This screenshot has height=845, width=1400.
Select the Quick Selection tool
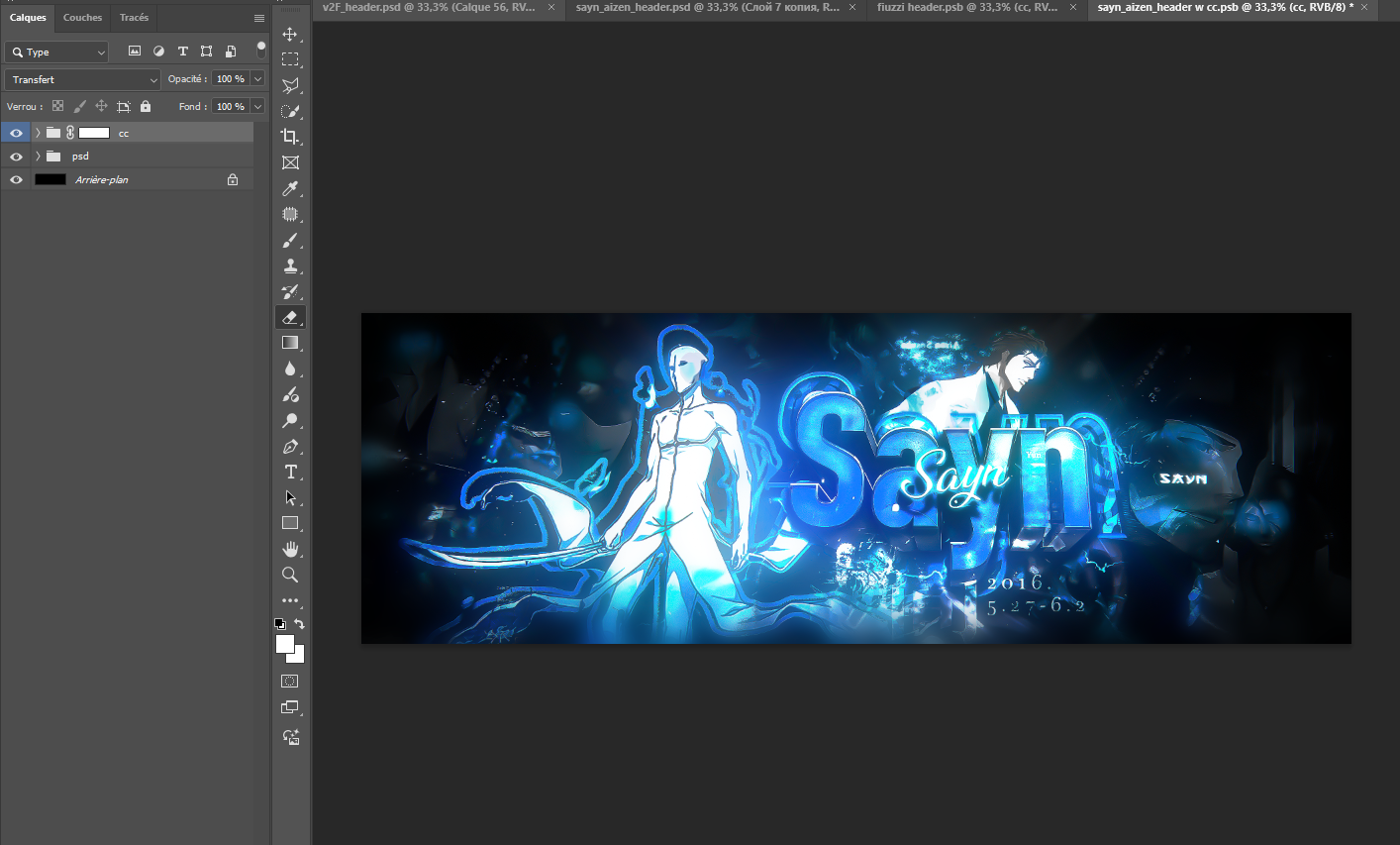click(290, 111)
